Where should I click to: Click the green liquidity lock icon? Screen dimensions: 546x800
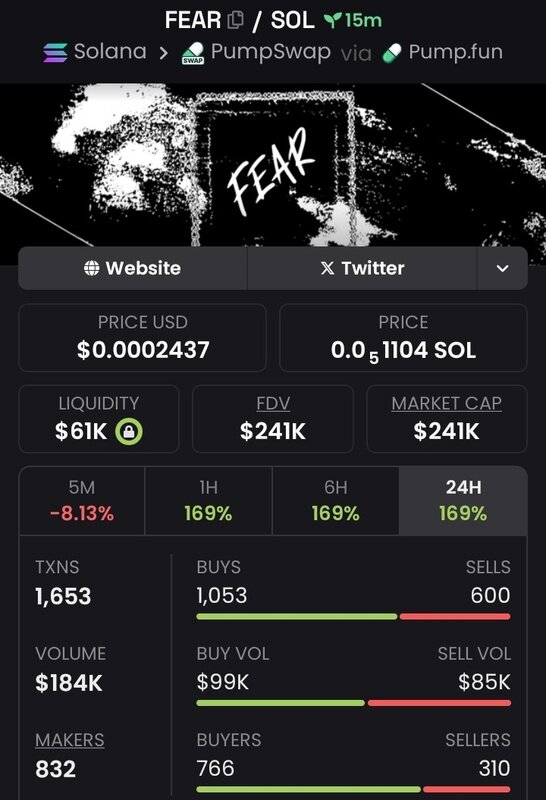(129, 432)
